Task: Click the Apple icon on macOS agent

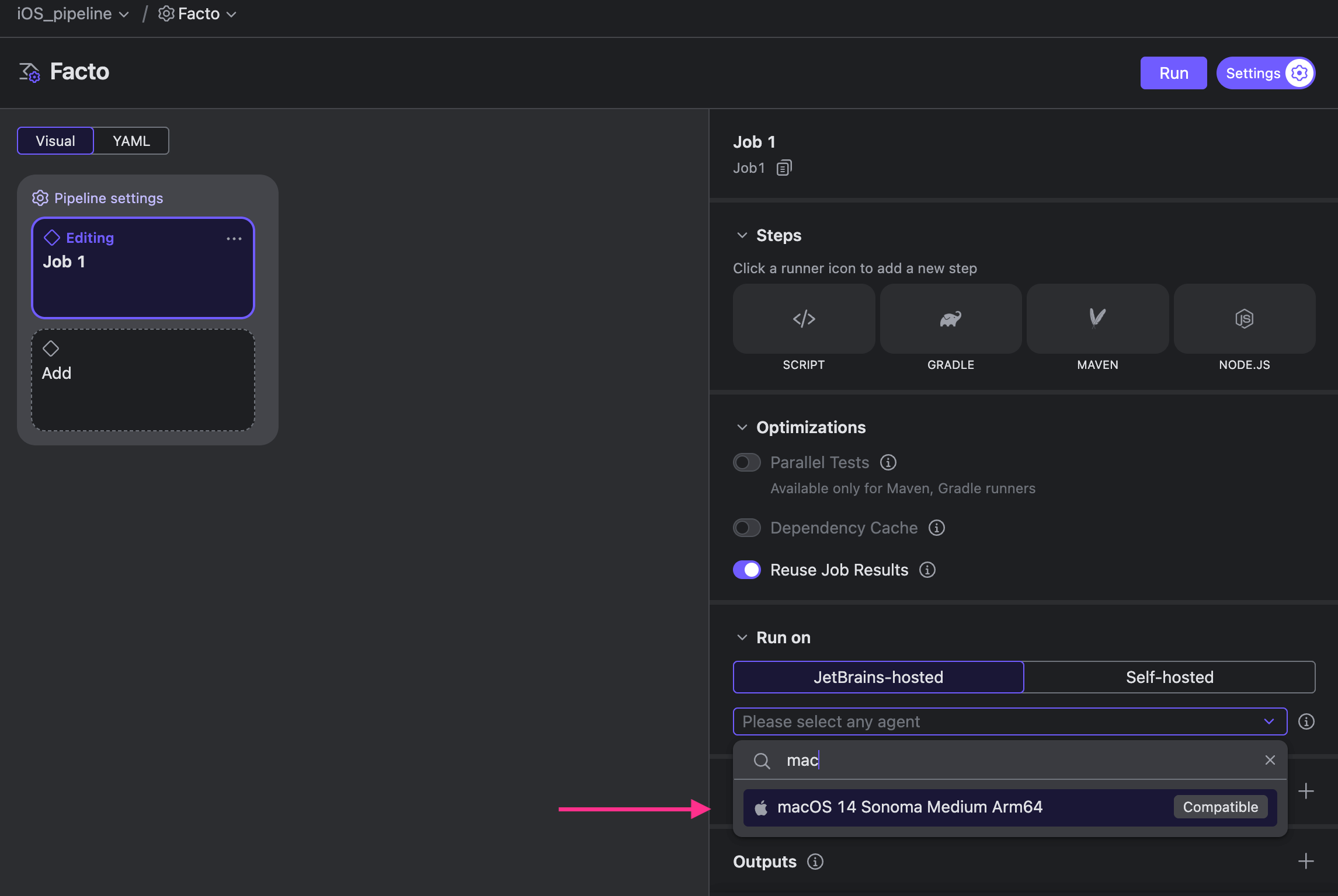Action: (761, 808)
